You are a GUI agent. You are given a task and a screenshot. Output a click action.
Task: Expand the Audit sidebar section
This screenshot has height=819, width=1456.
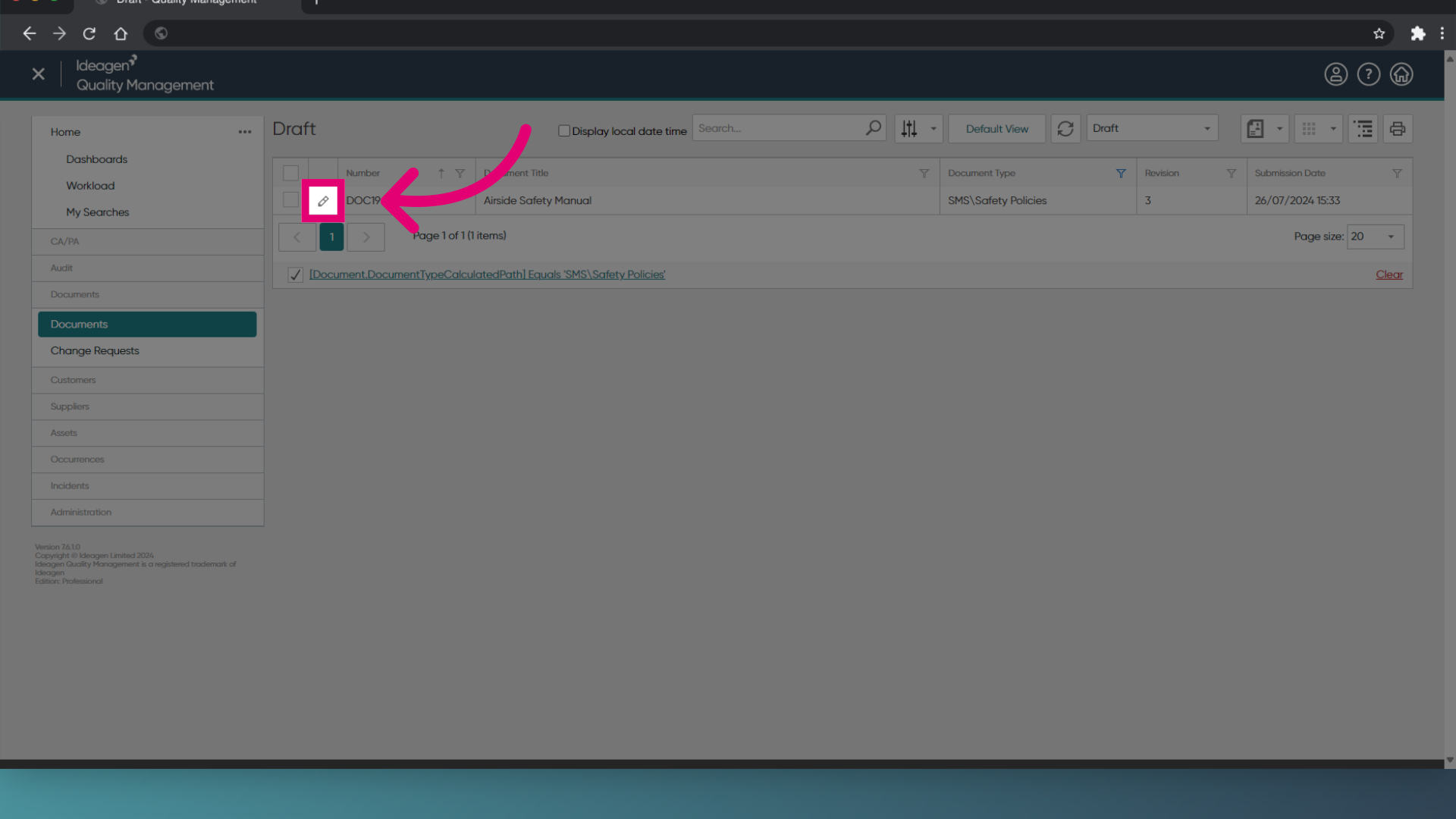pyautogui.click(x=148, y=268)
